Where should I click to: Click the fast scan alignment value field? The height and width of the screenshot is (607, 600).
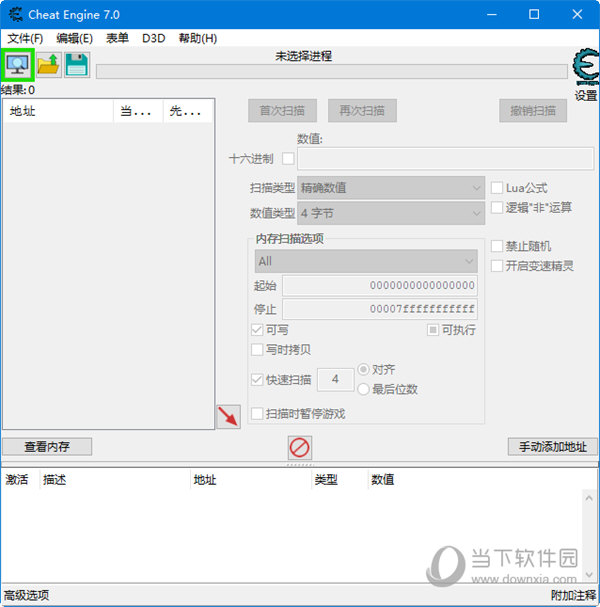[335, 379]
